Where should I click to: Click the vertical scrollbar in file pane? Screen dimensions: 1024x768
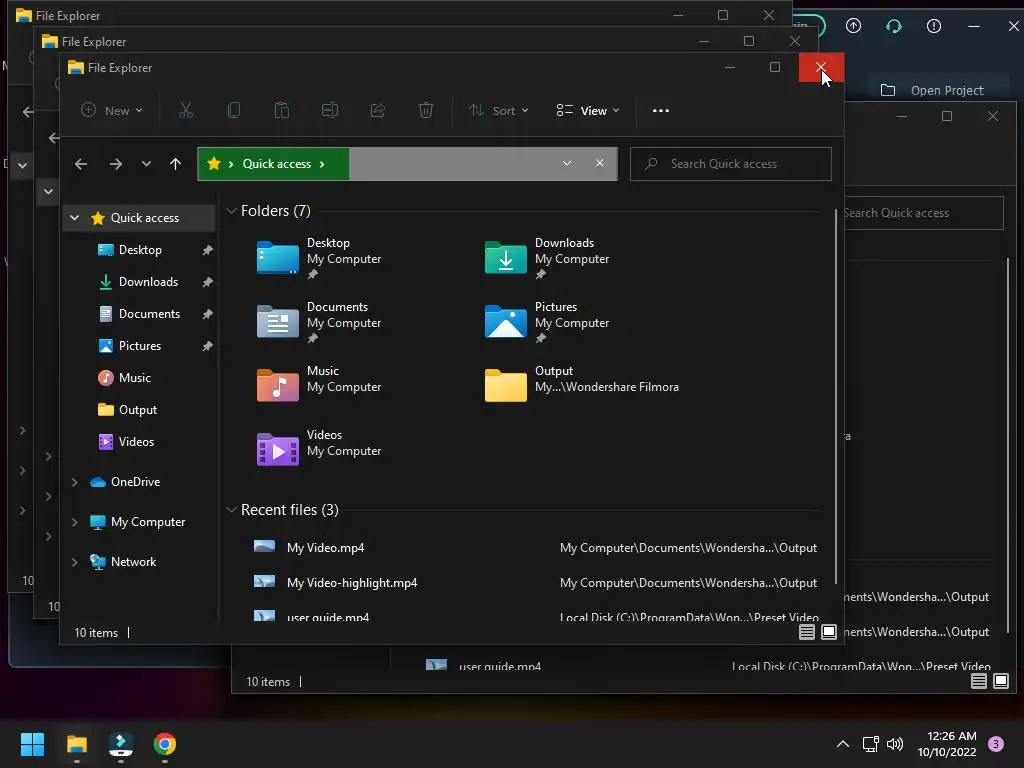pos(835,398)
